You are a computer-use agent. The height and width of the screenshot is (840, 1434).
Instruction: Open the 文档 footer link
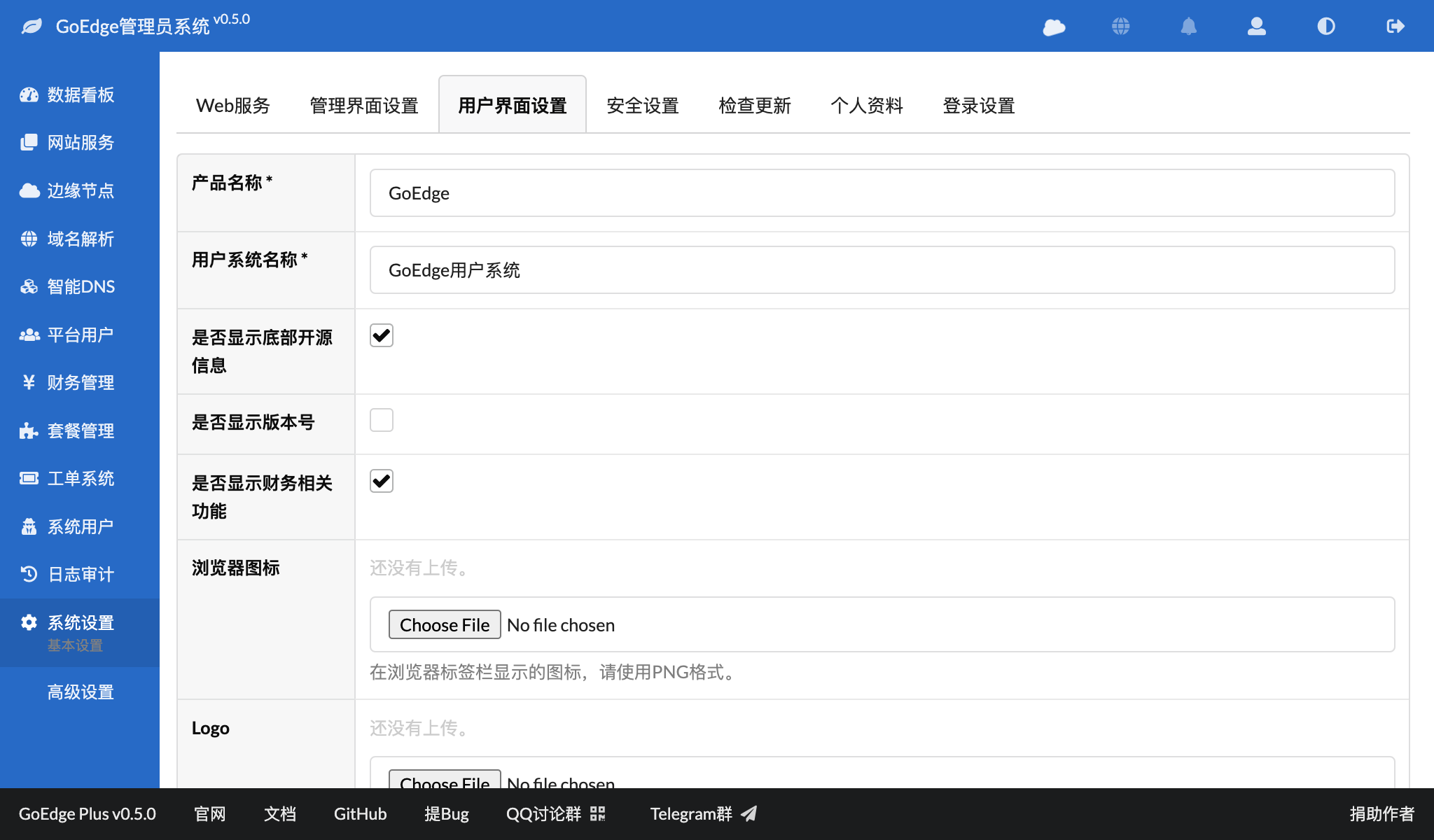pos(280,813)
